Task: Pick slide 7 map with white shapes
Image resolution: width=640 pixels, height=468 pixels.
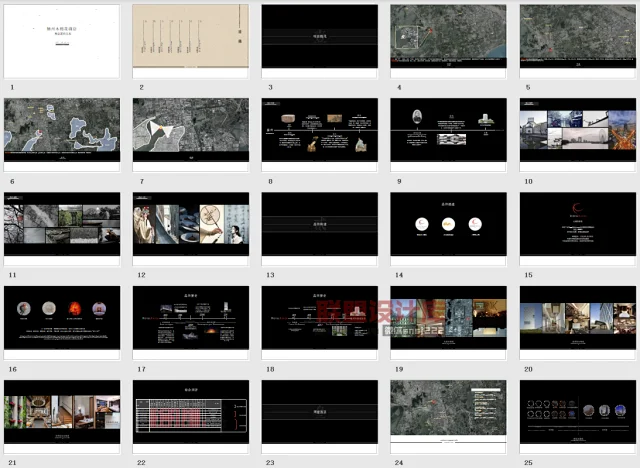Action: pyautogui.click(x=191, y=130)
